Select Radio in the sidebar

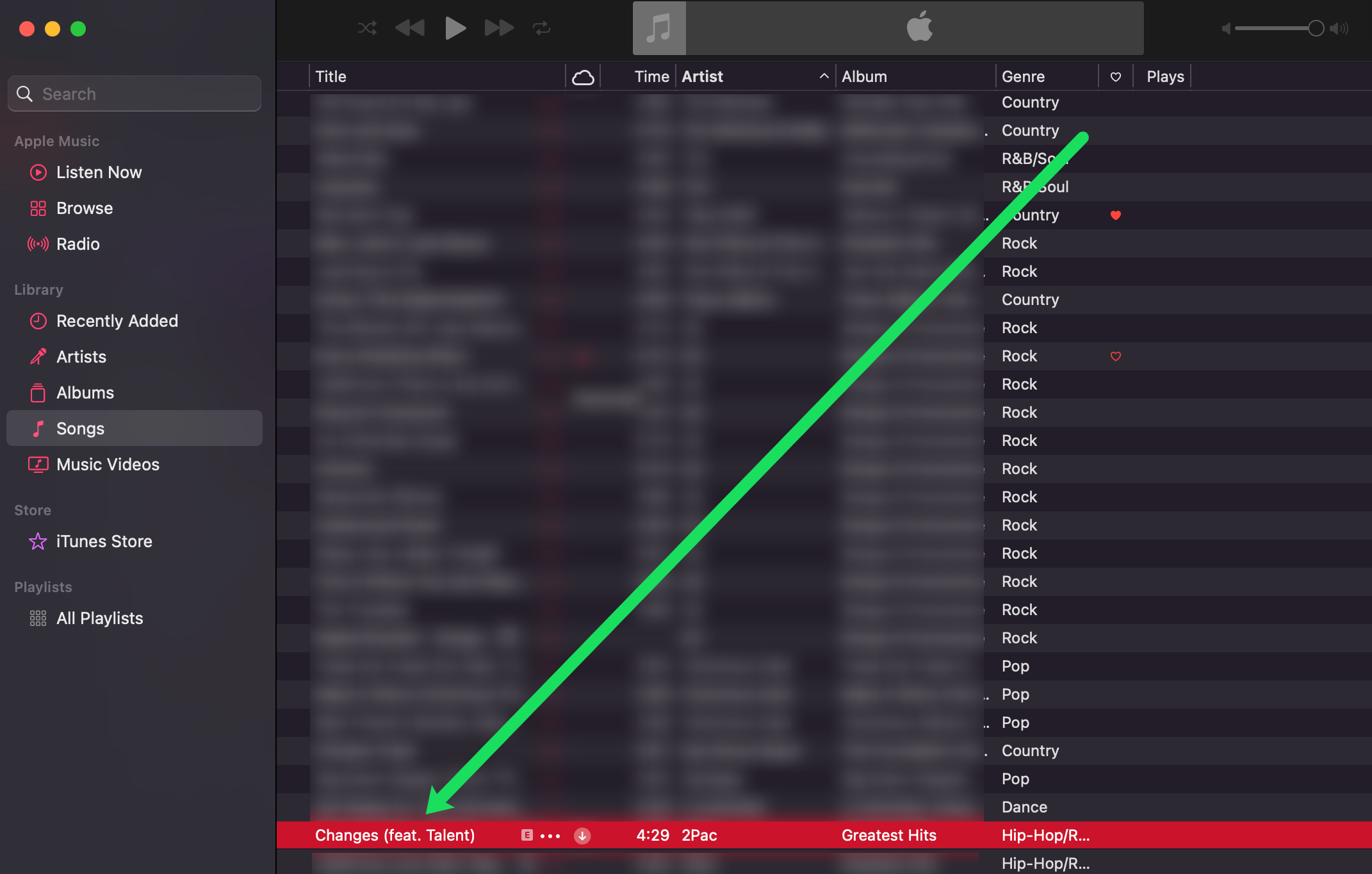click(78, 244)
